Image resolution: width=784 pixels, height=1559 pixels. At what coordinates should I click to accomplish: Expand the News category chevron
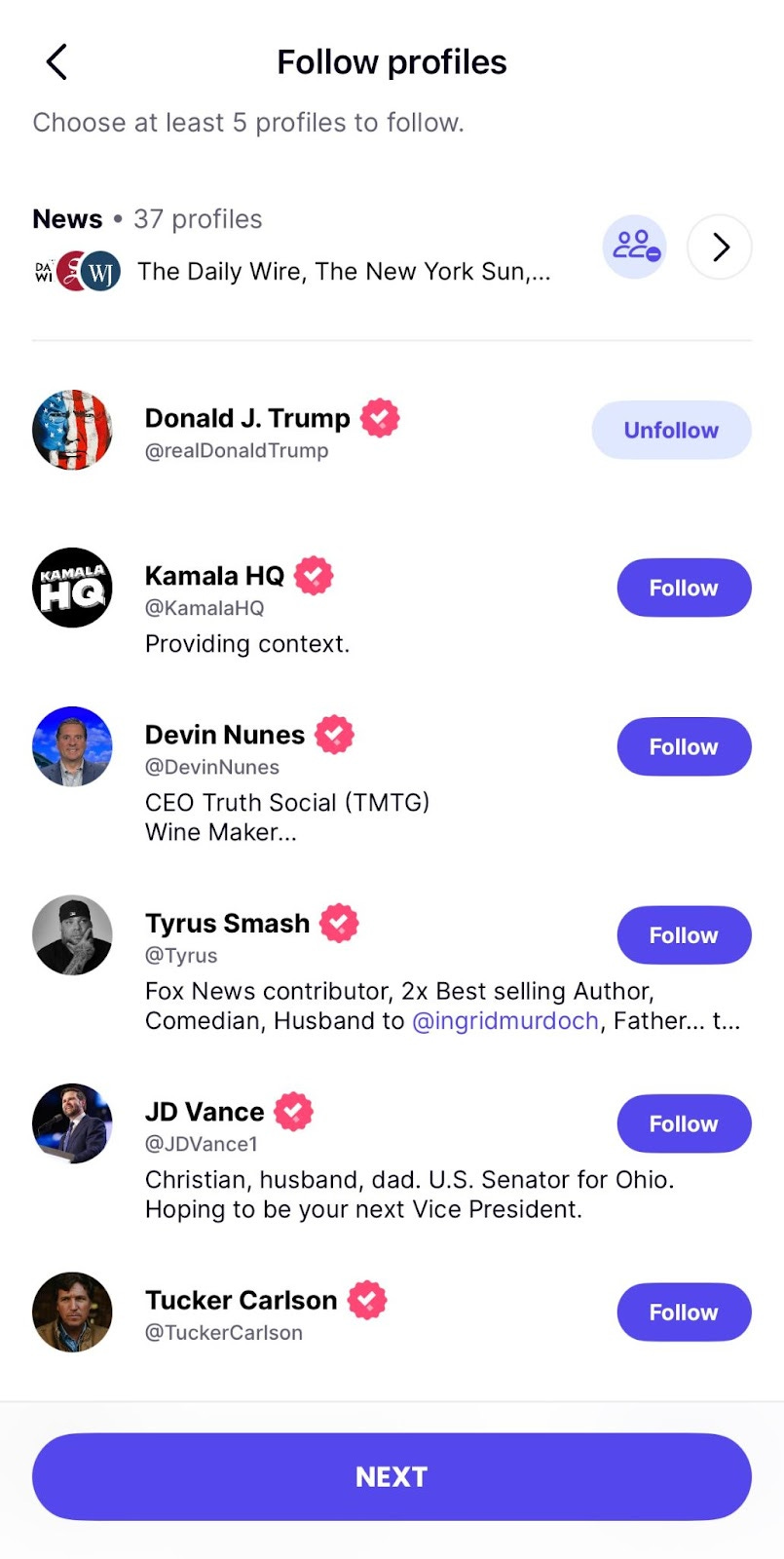pos(720,247)
